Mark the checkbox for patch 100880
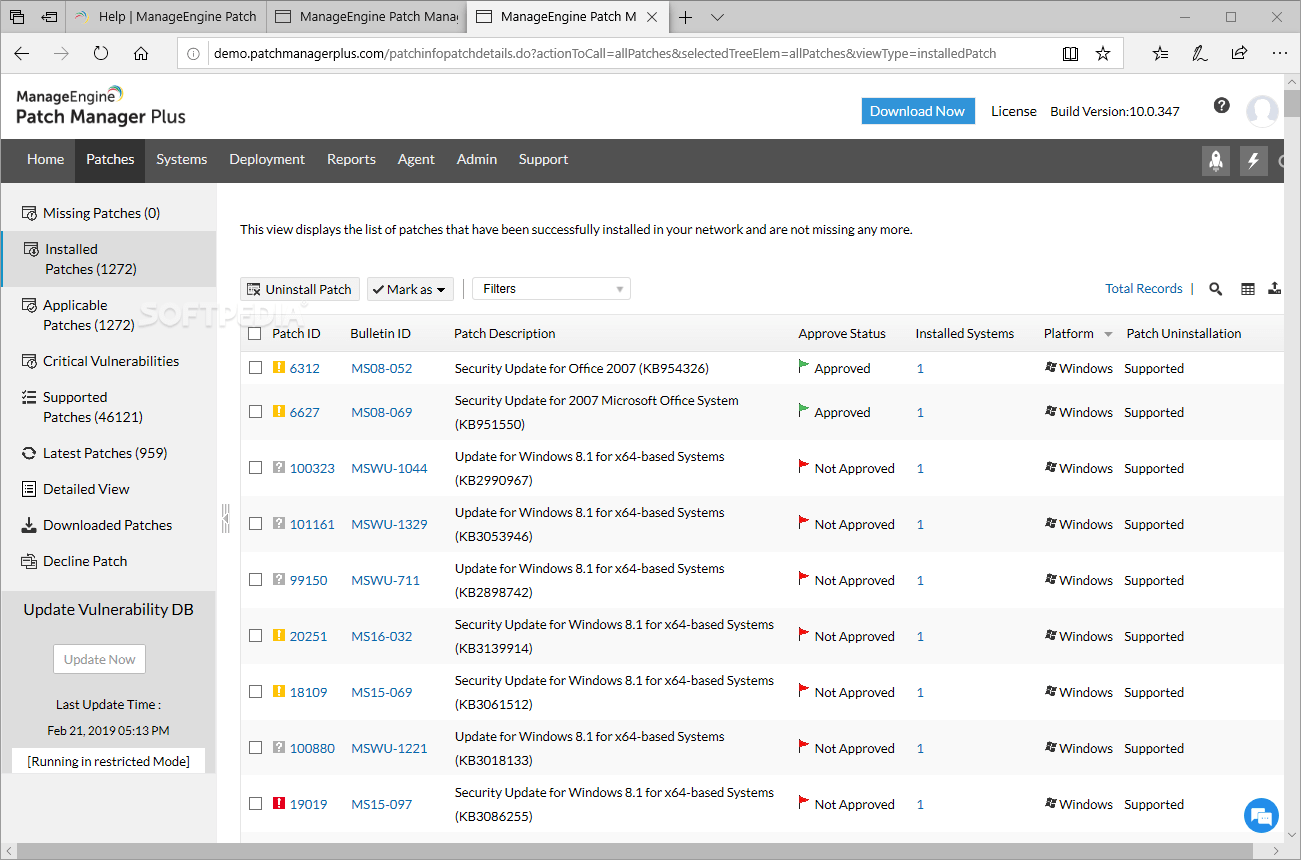Viewport: 1301px width, 860px height. point(255,748)
